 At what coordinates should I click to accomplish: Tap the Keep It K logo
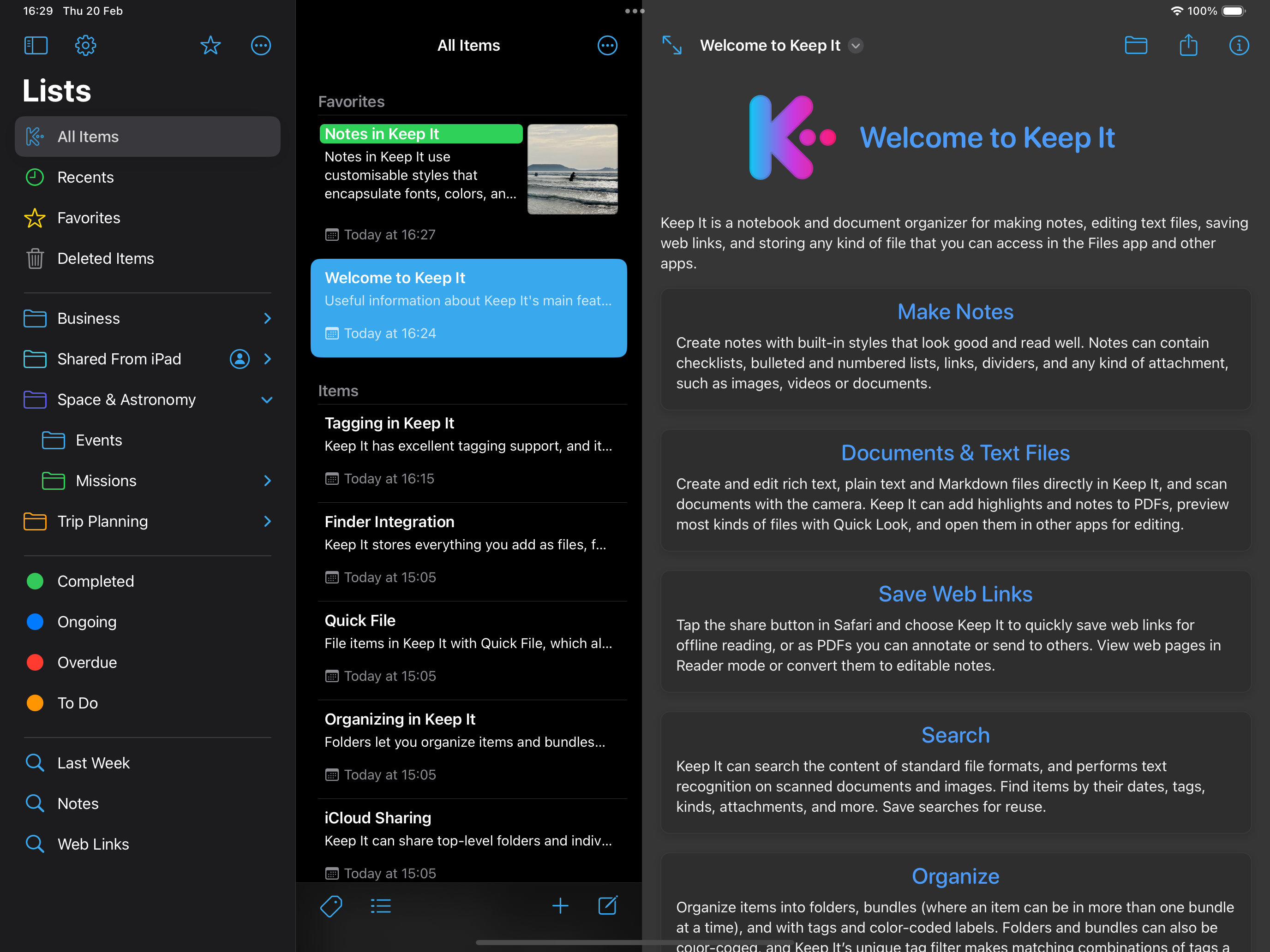[792, 138]
